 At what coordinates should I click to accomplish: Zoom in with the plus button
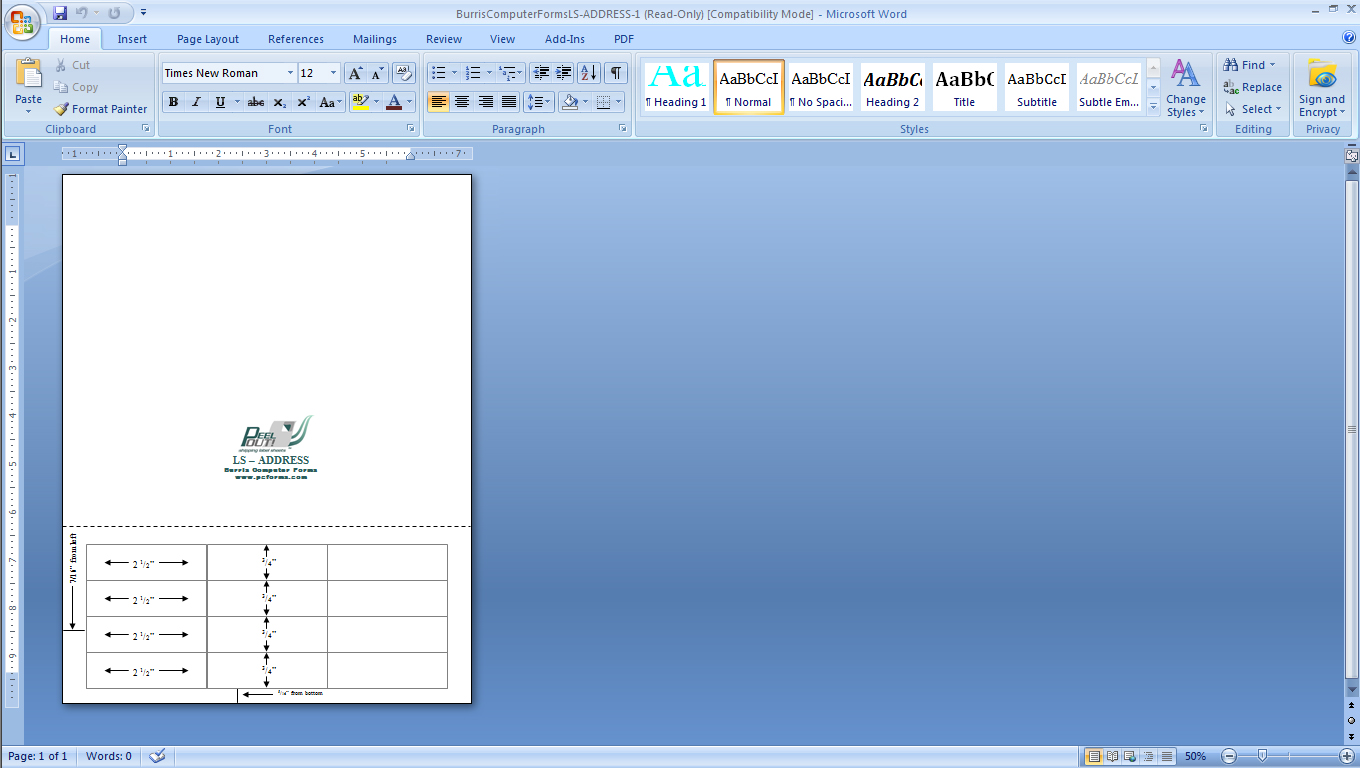[1347, 756]
